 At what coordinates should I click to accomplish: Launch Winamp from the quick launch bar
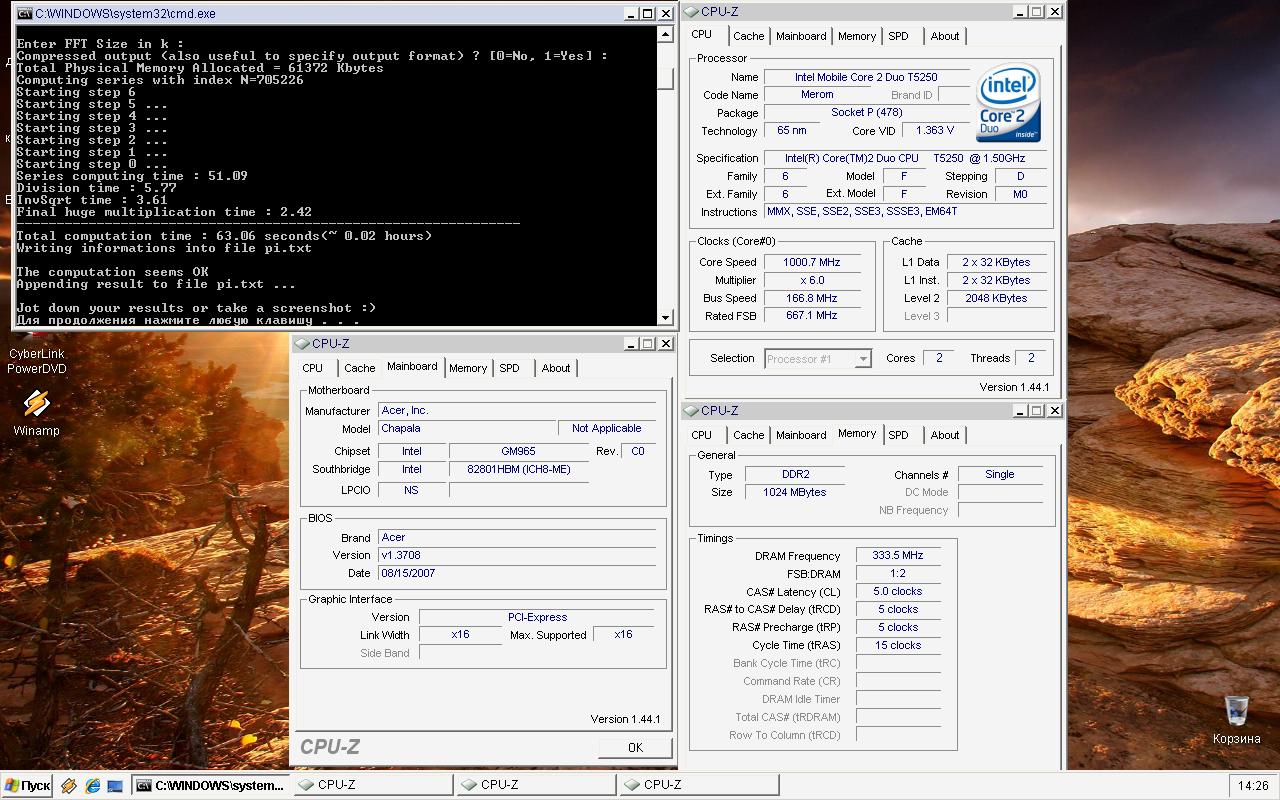pyautogui.click(x=69, y=786)
